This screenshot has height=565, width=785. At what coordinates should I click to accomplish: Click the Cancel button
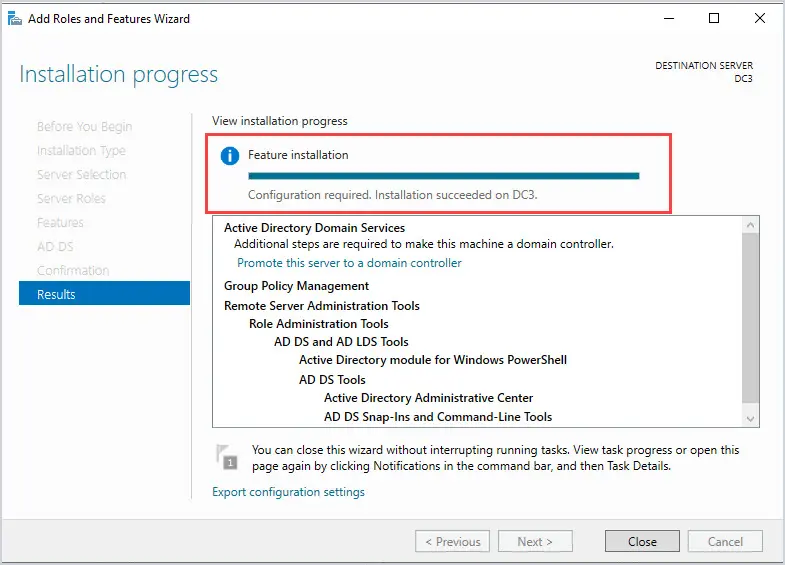click(725, 541)
